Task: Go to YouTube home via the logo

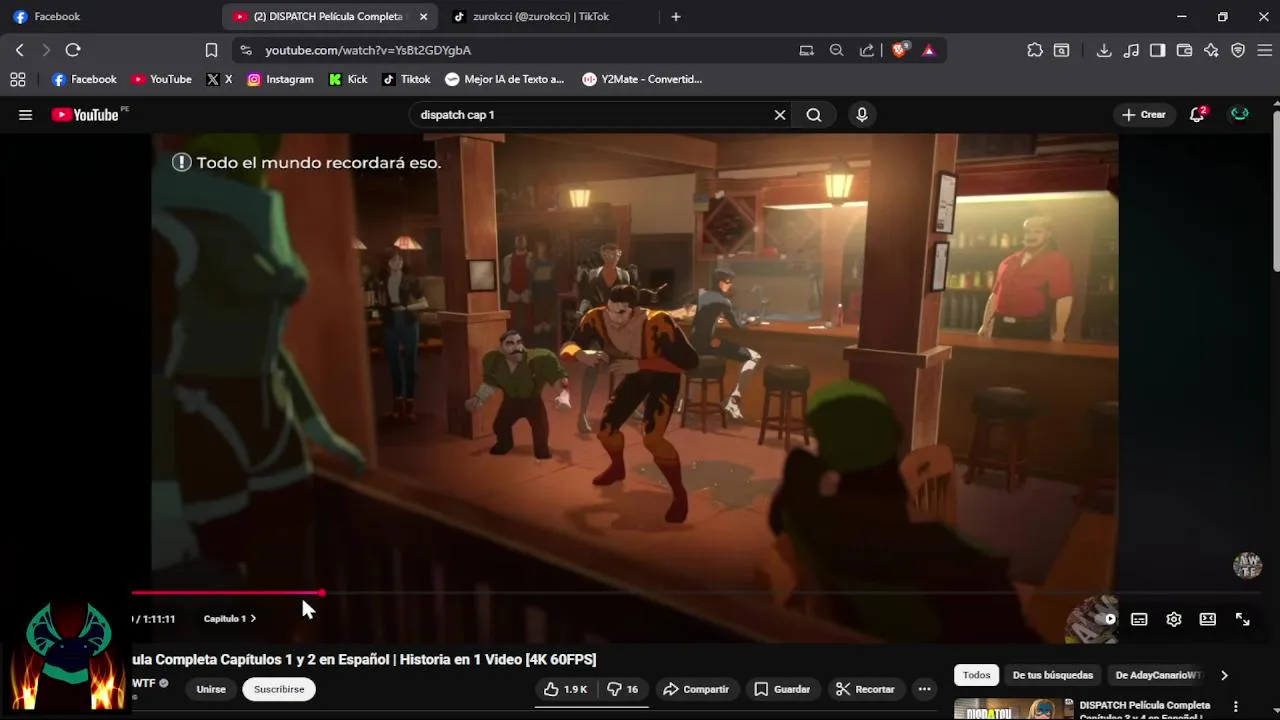Action: pos(86,115)
